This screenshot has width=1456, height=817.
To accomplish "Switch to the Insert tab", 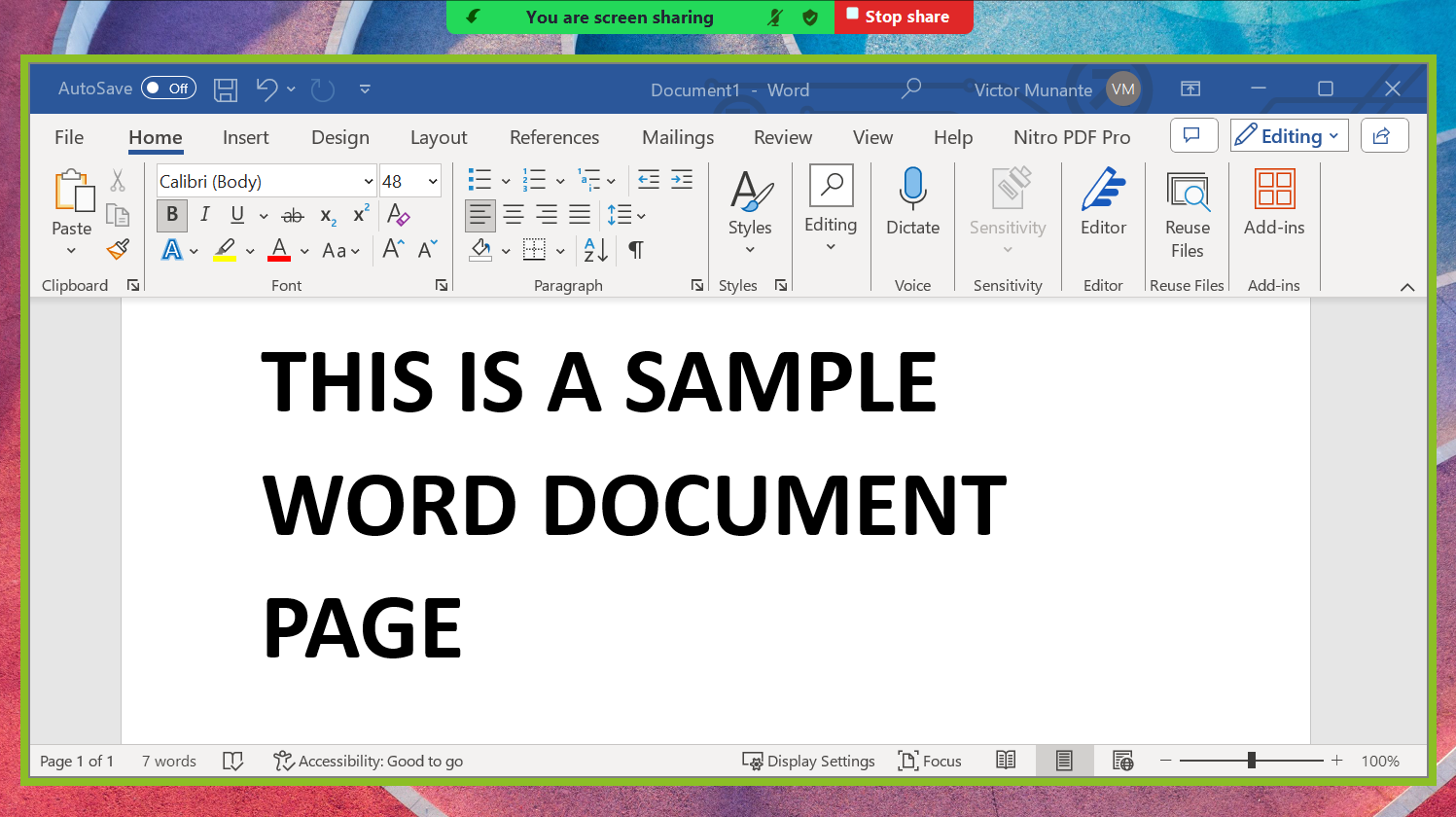I will pyautogui.click(x=245, y=137).
